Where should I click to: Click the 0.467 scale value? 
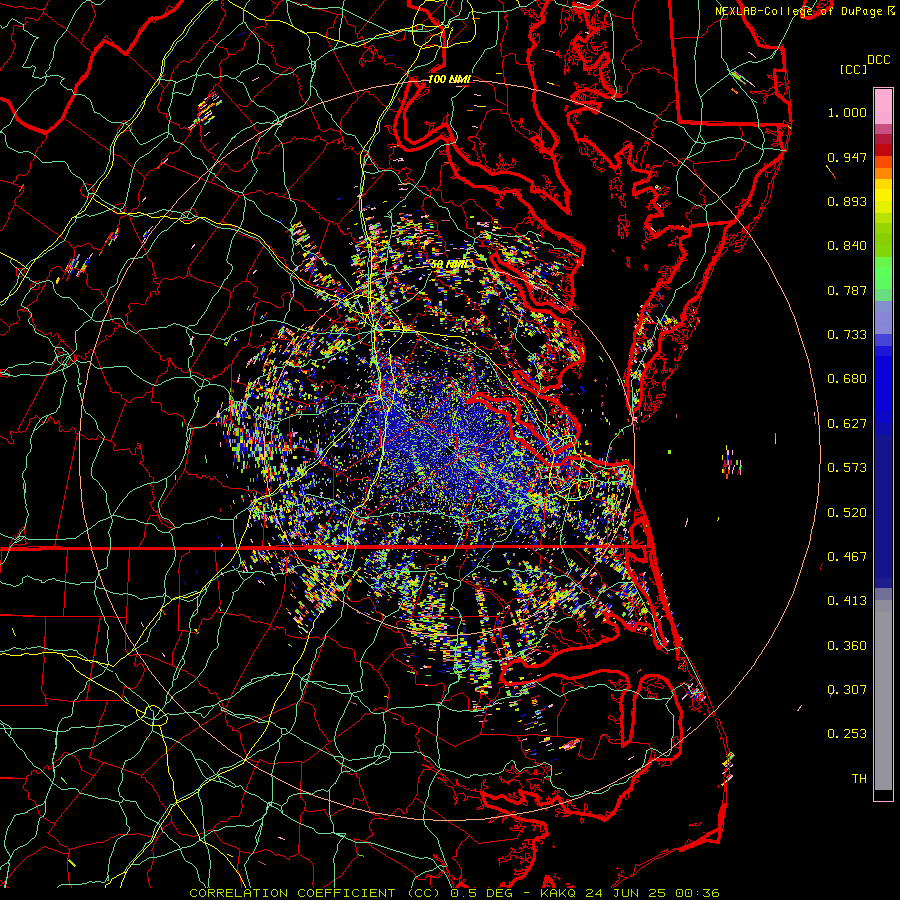click(847, 557)
